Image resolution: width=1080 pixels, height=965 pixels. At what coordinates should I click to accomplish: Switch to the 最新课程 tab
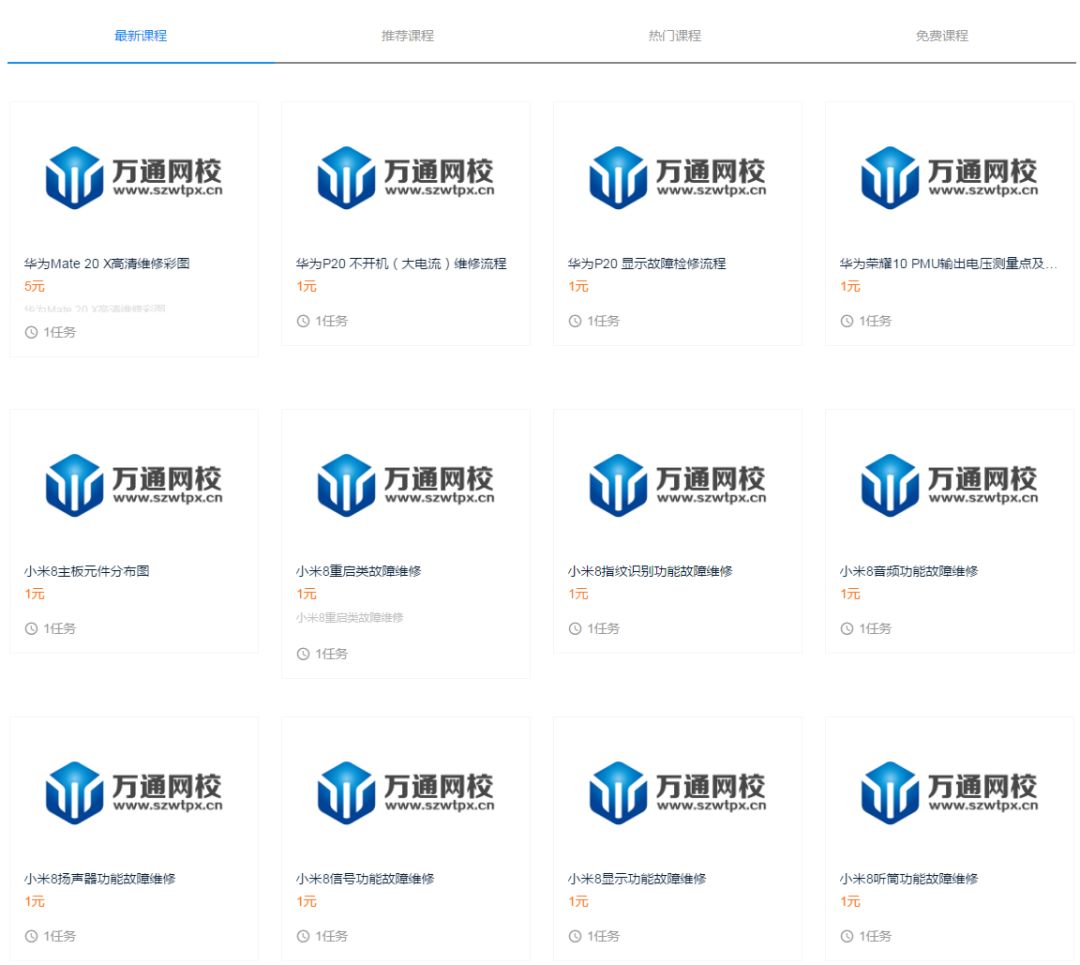(141, 36)
